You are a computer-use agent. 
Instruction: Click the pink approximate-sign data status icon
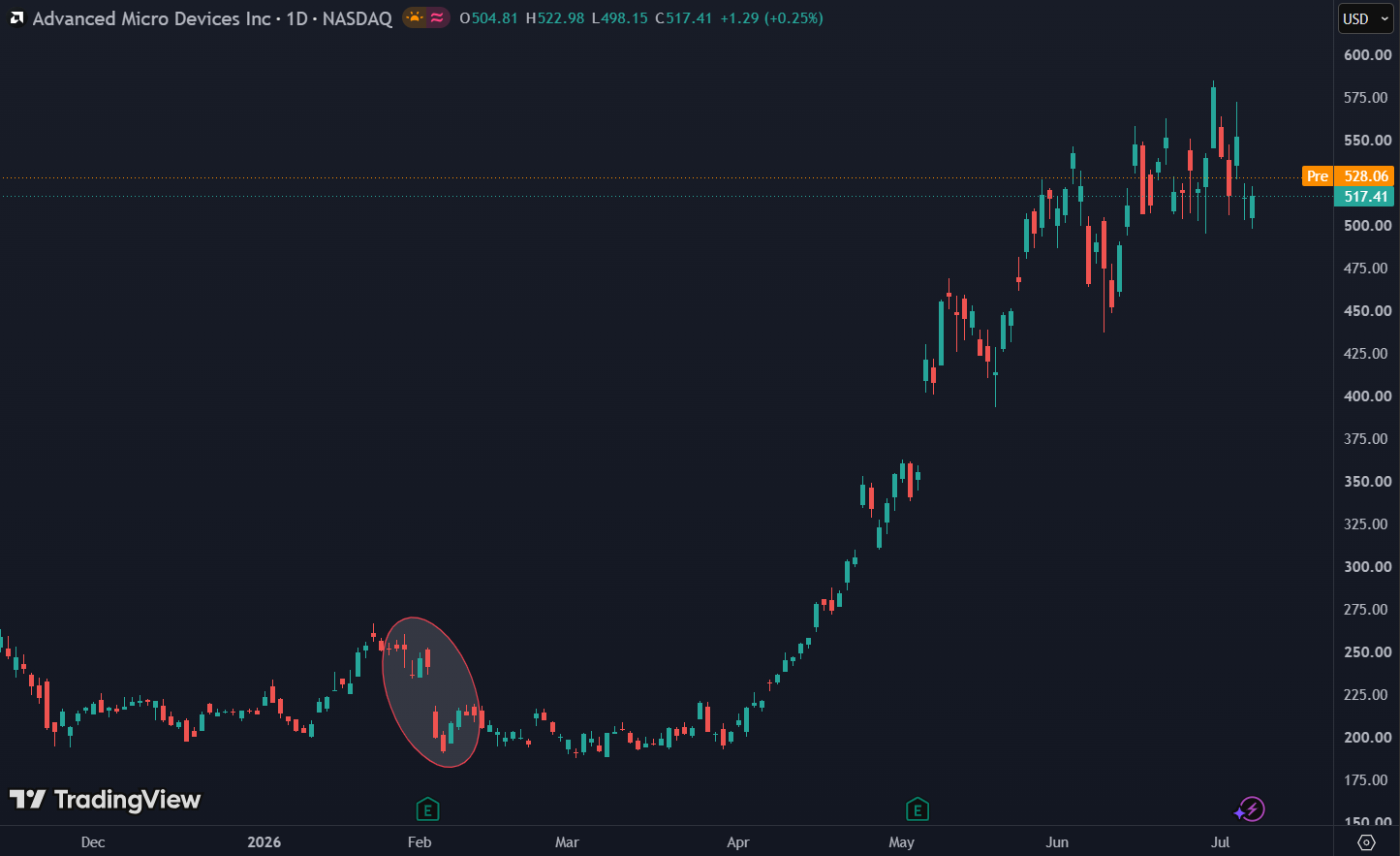click(x=437, y=17)
